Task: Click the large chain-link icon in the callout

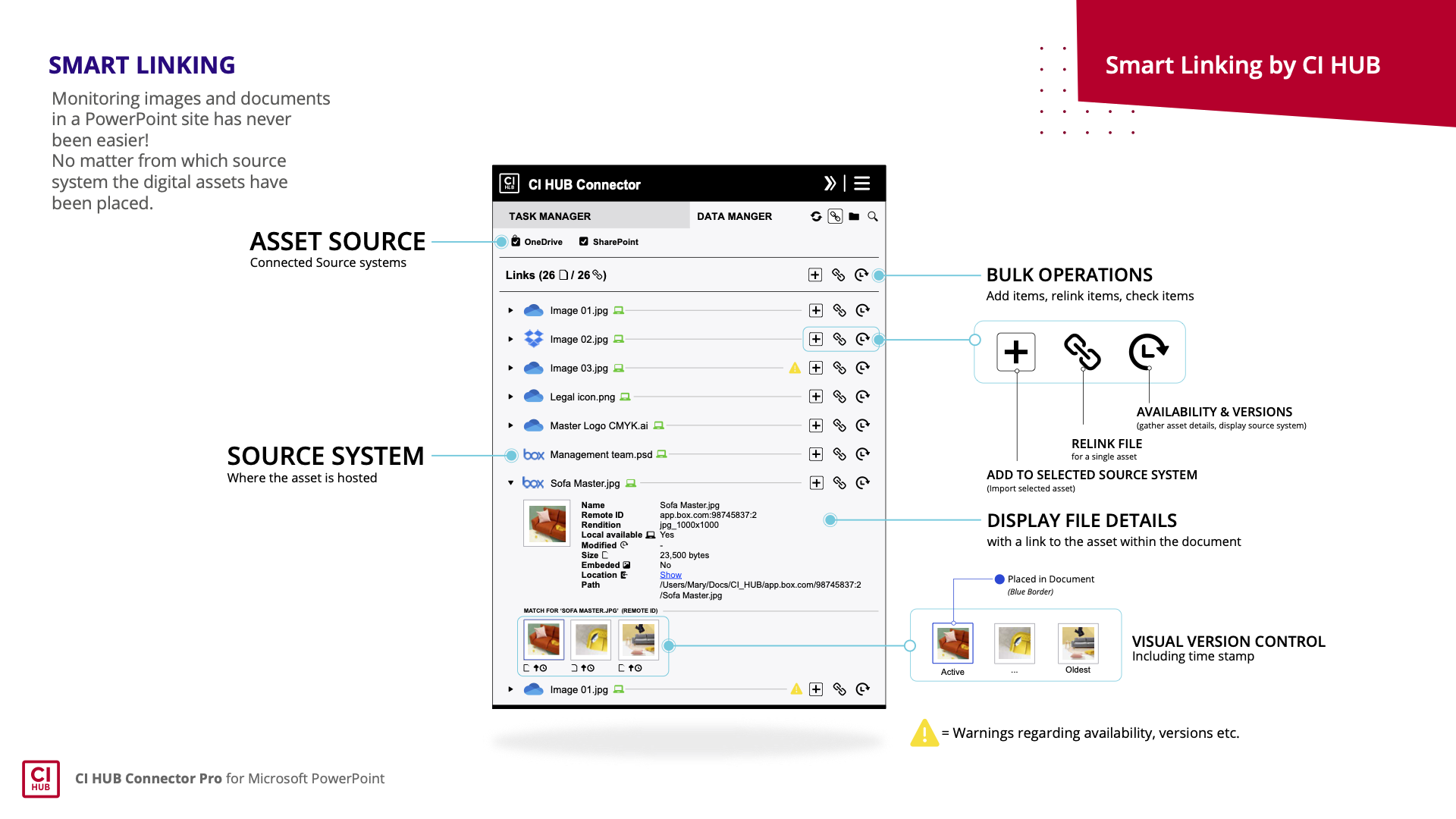Action: pos(1082,352)
